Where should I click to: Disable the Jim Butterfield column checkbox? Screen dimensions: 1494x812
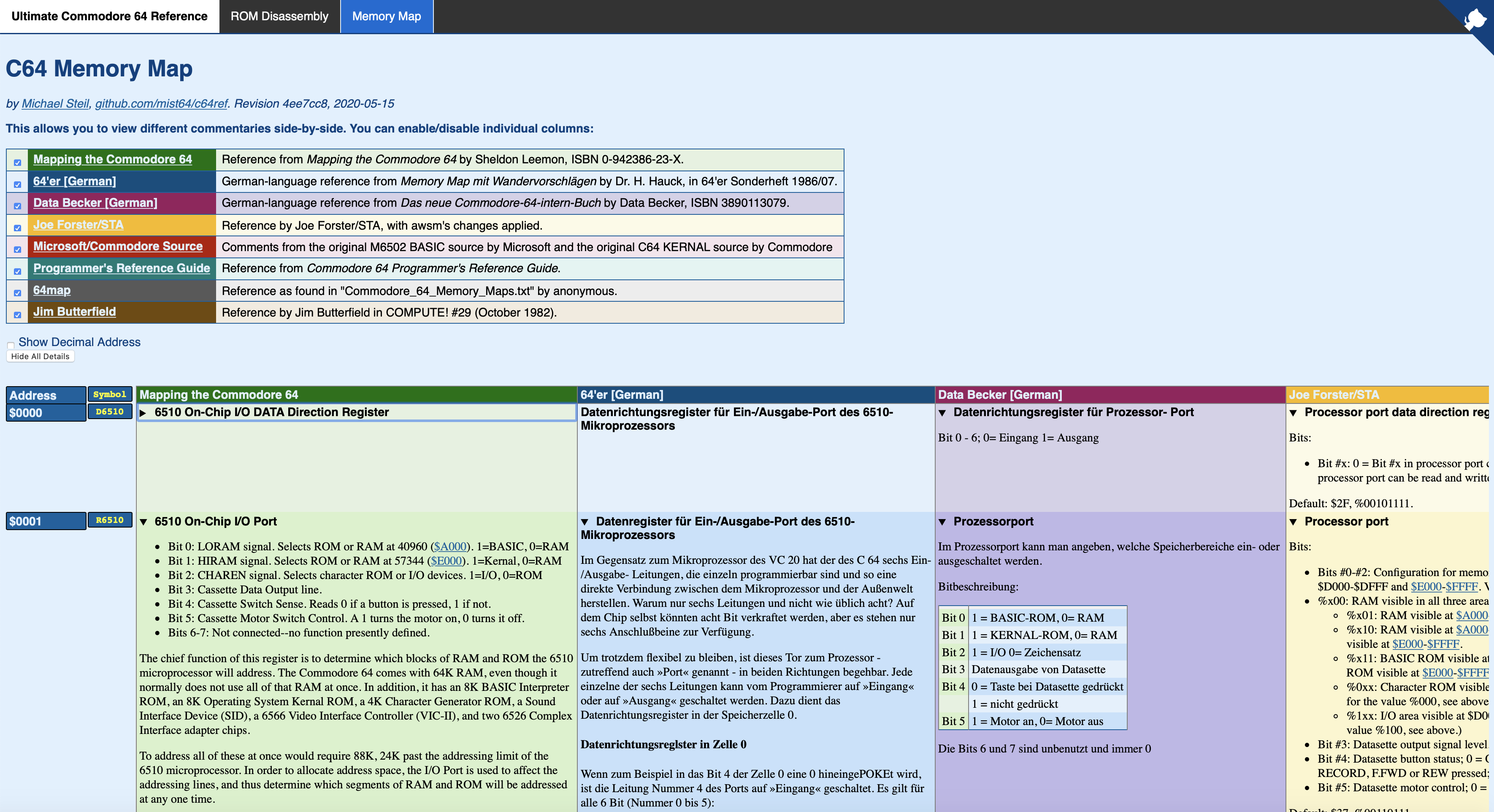click(x=17, y=315)
